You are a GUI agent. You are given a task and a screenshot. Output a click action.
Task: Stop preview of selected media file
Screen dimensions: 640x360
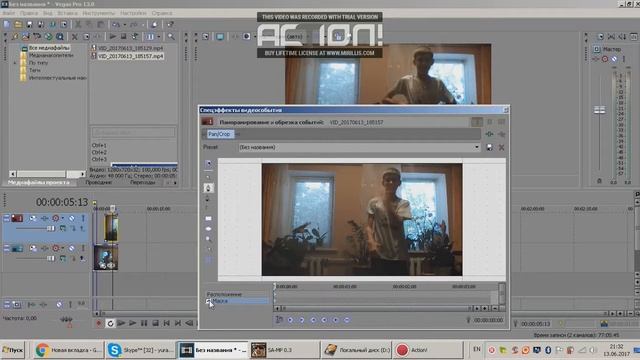tap(123, 37)
